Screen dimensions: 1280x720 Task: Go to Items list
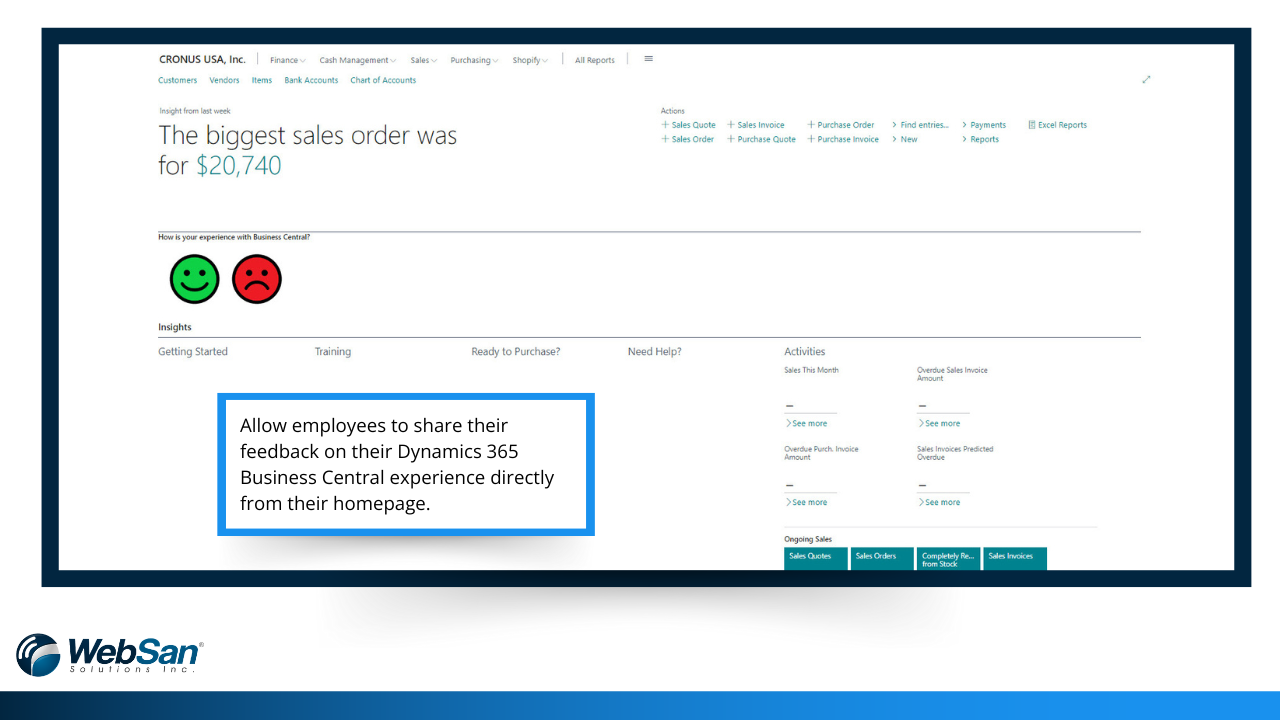click(x=262, y=80)
